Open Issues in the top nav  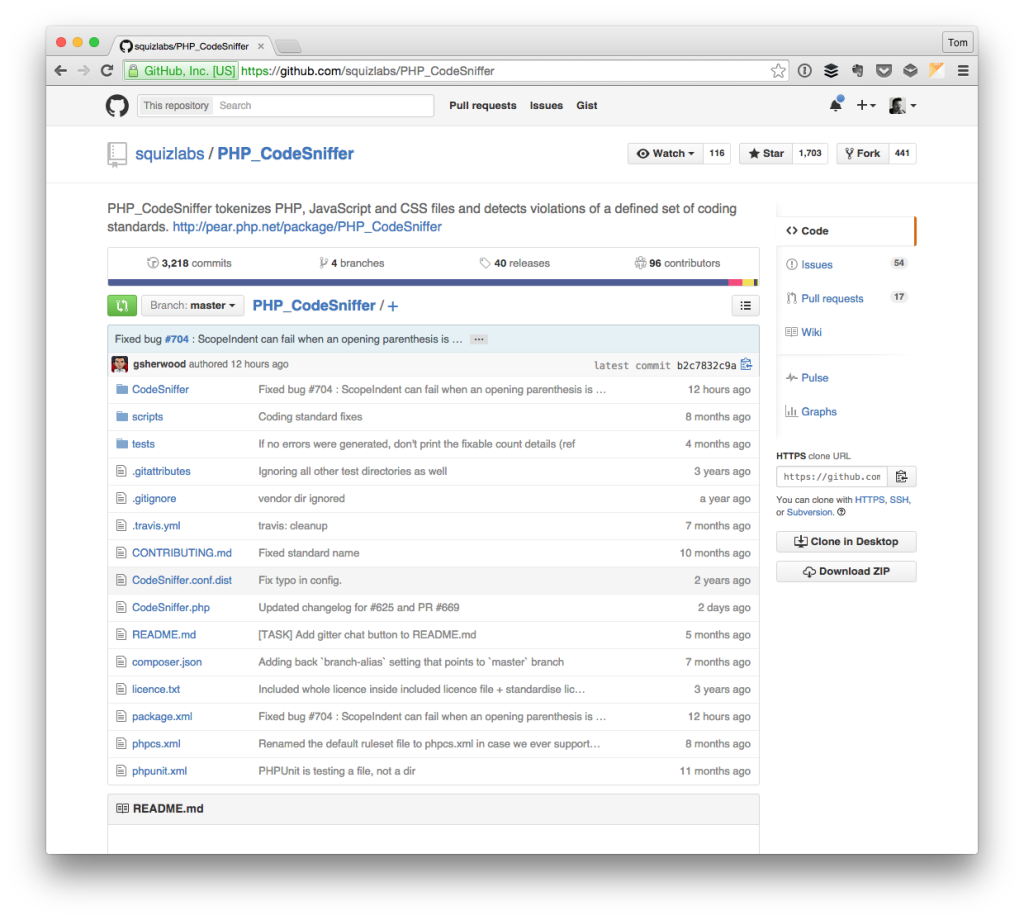click(x=546, y=105)
